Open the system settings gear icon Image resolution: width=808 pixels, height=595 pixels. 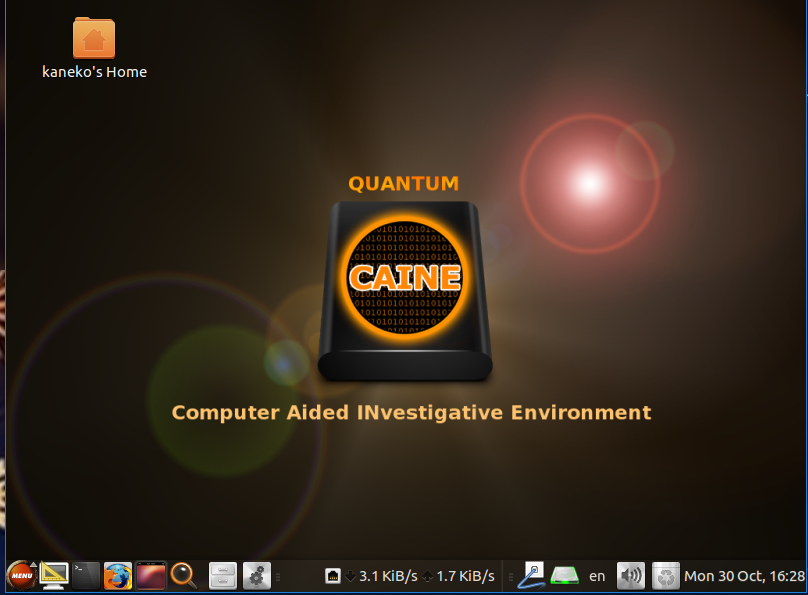pos(257,576)
